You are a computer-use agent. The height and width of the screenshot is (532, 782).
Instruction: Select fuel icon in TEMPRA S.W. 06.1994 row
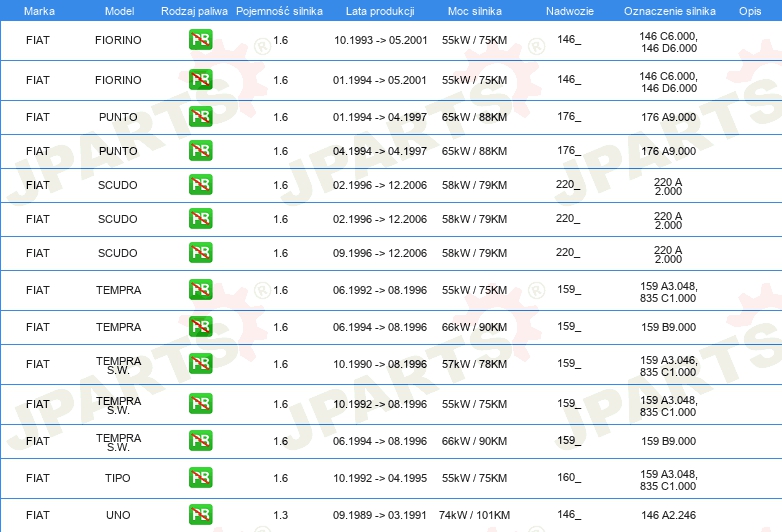click(200, 440)
